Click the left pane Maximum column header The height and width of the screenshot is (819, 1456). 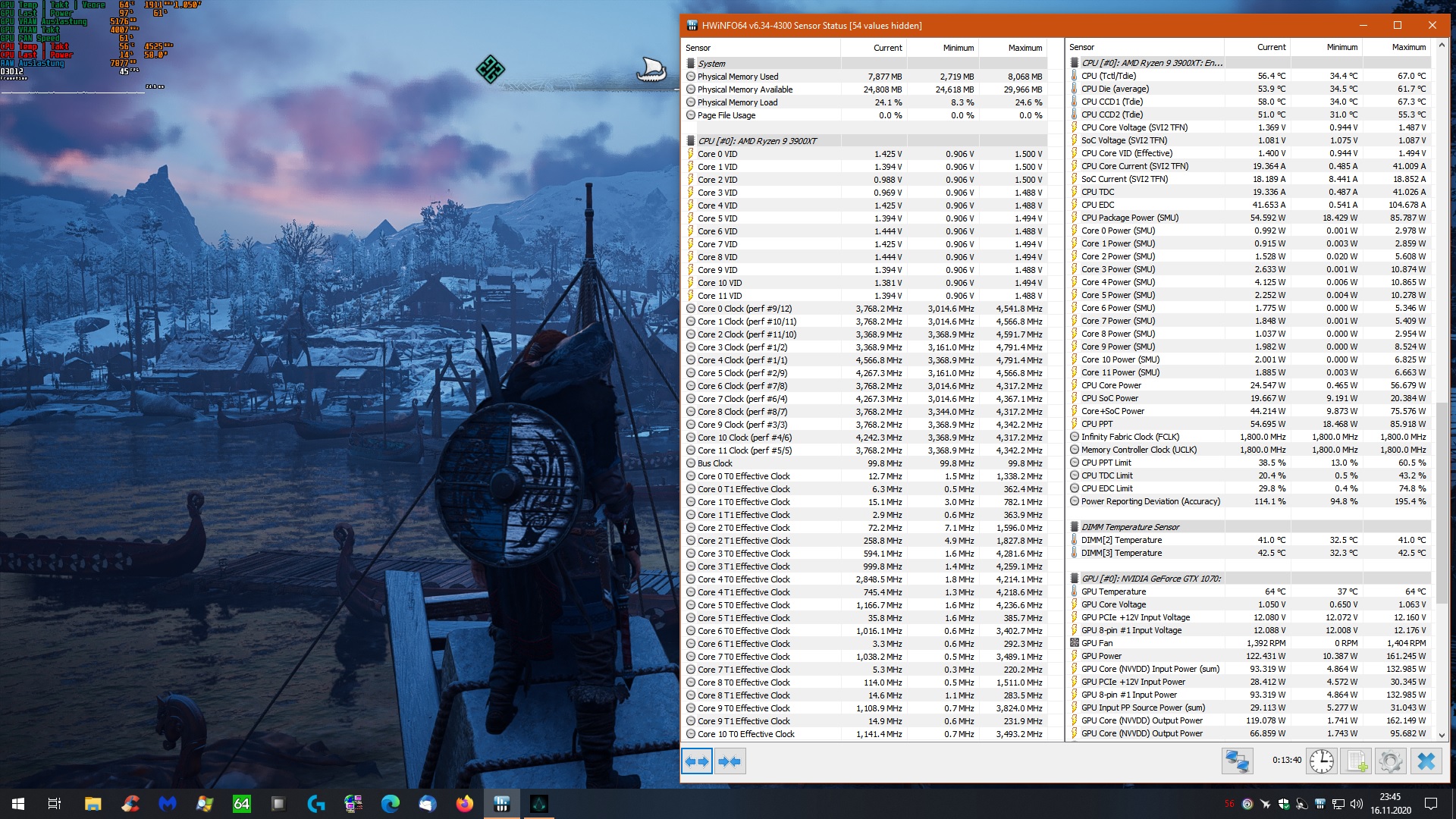point(1025,48)
